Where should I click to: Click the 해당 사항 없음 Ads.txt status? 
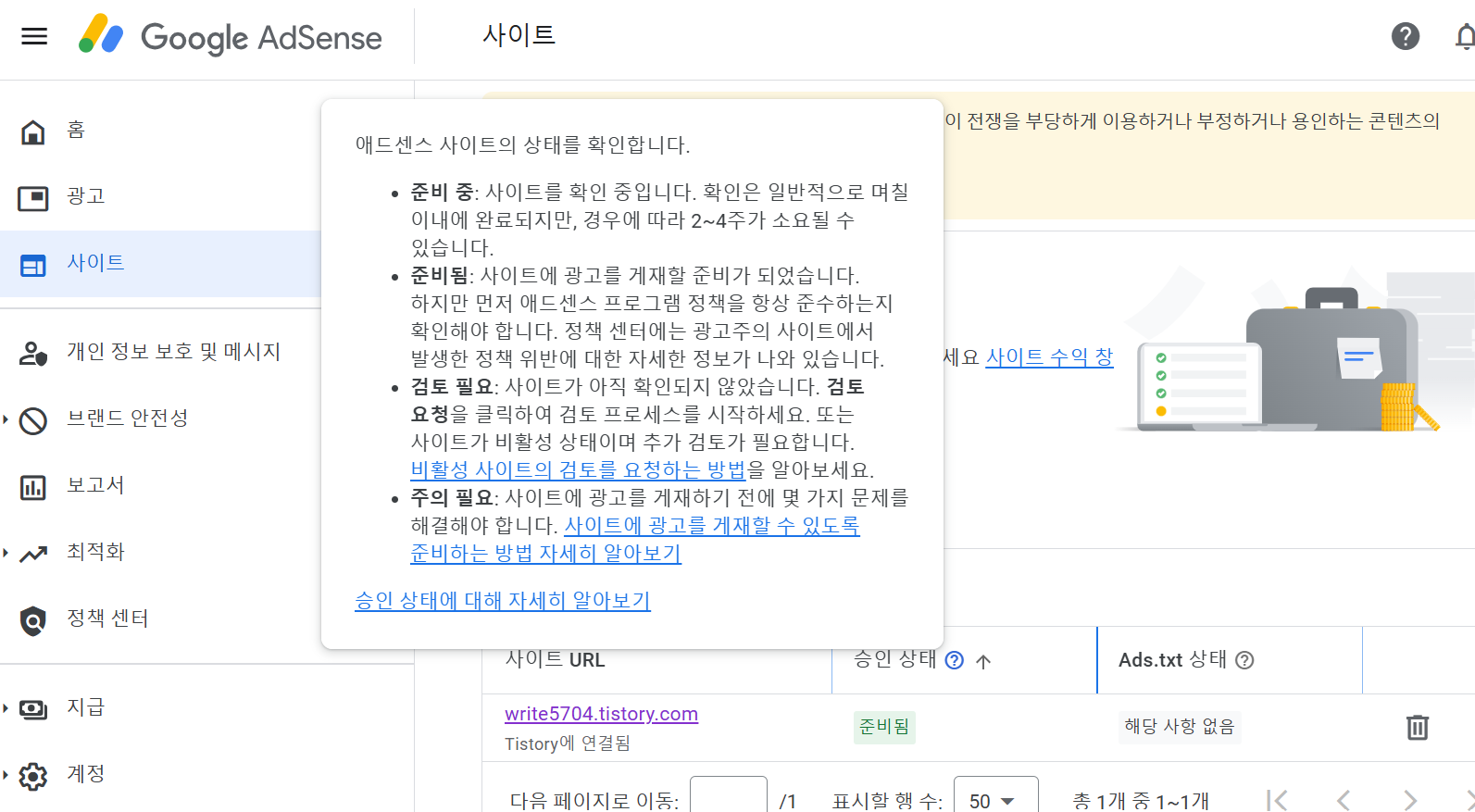click(1180, 727)
